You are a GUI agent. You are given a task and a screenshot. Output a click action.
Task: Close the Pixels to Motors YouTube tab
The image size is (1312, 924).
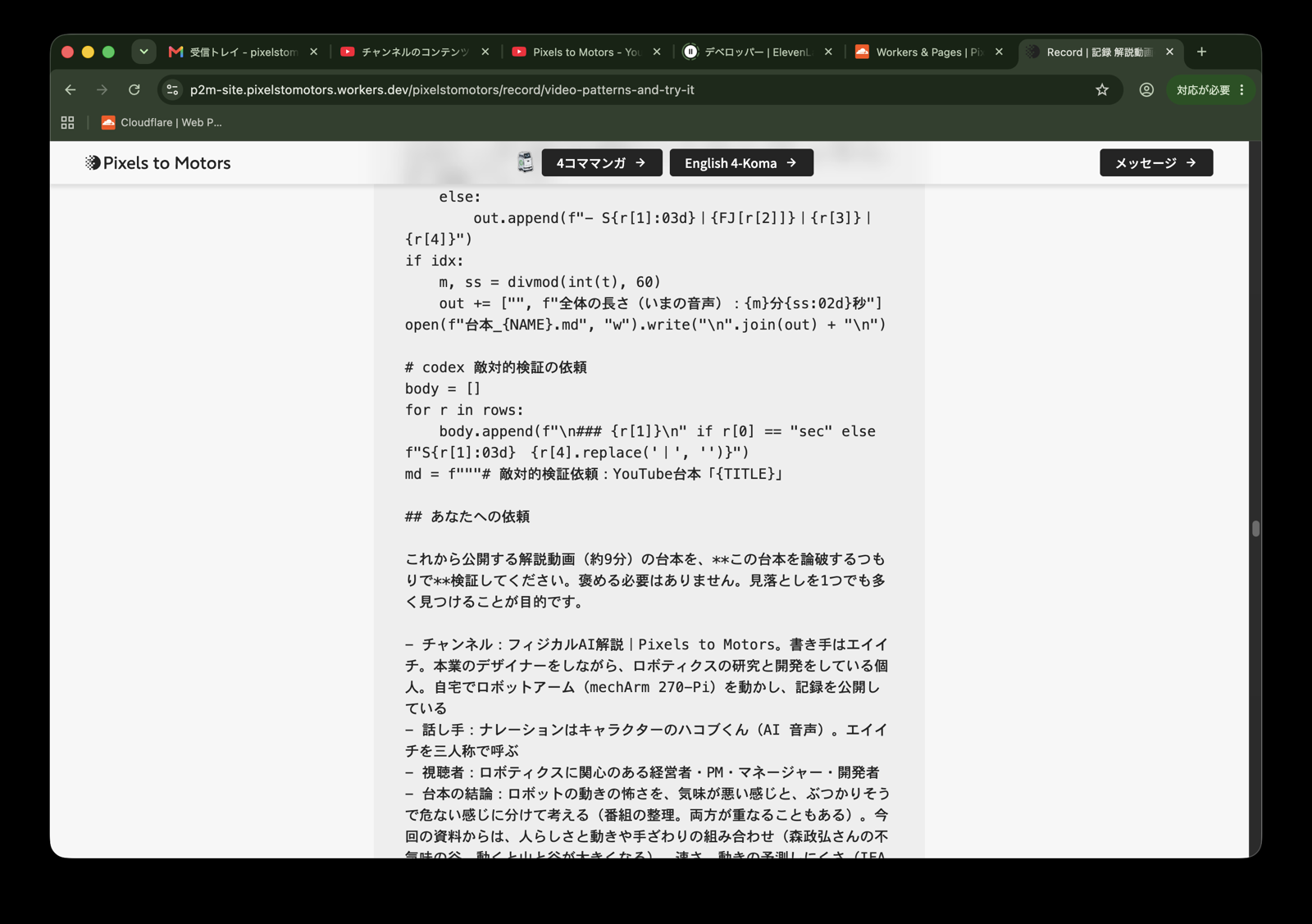657,52
